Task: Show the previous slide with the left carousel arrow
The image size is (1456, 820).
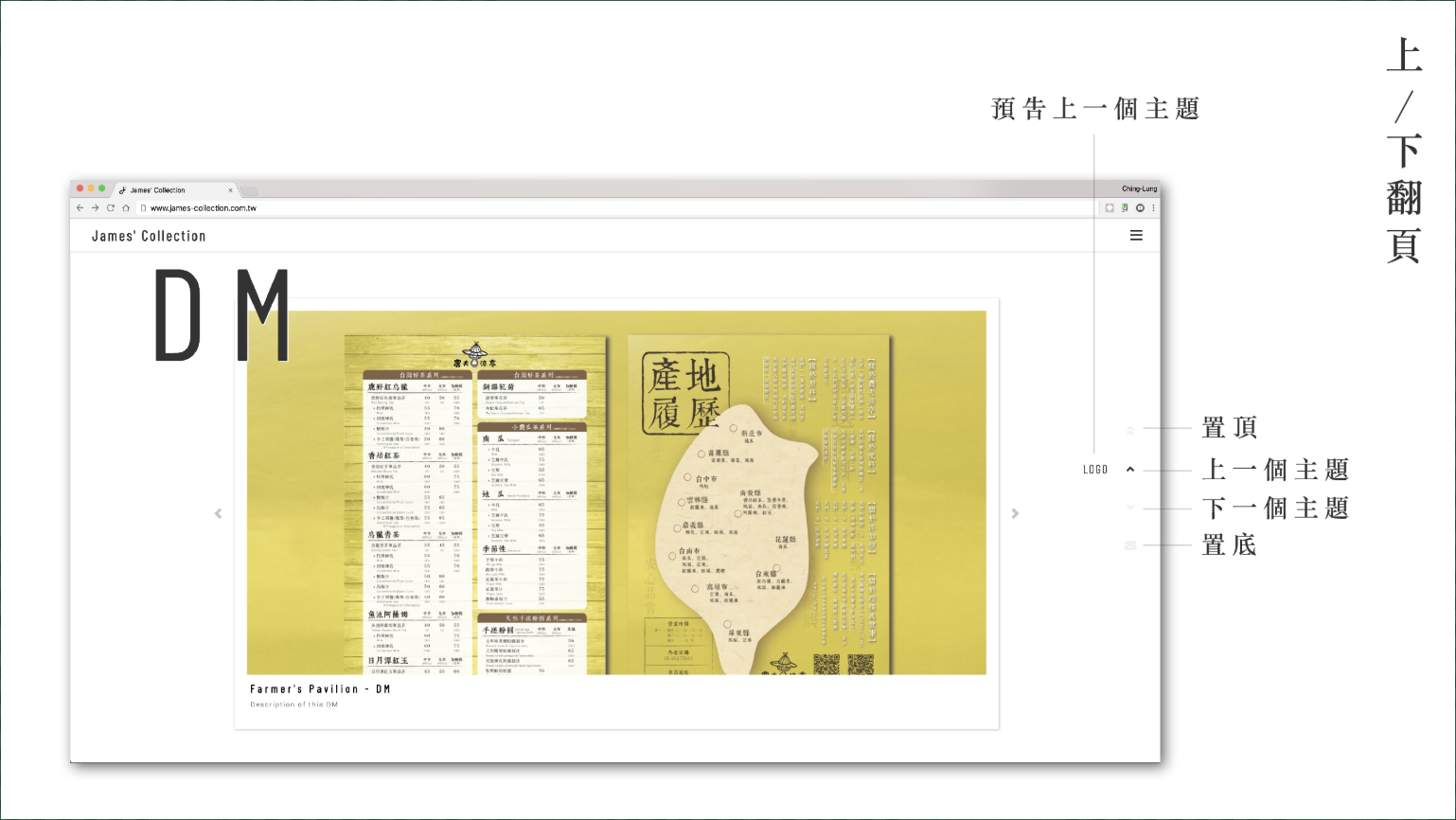Action: pyautogui.click(x=218, y=513)
